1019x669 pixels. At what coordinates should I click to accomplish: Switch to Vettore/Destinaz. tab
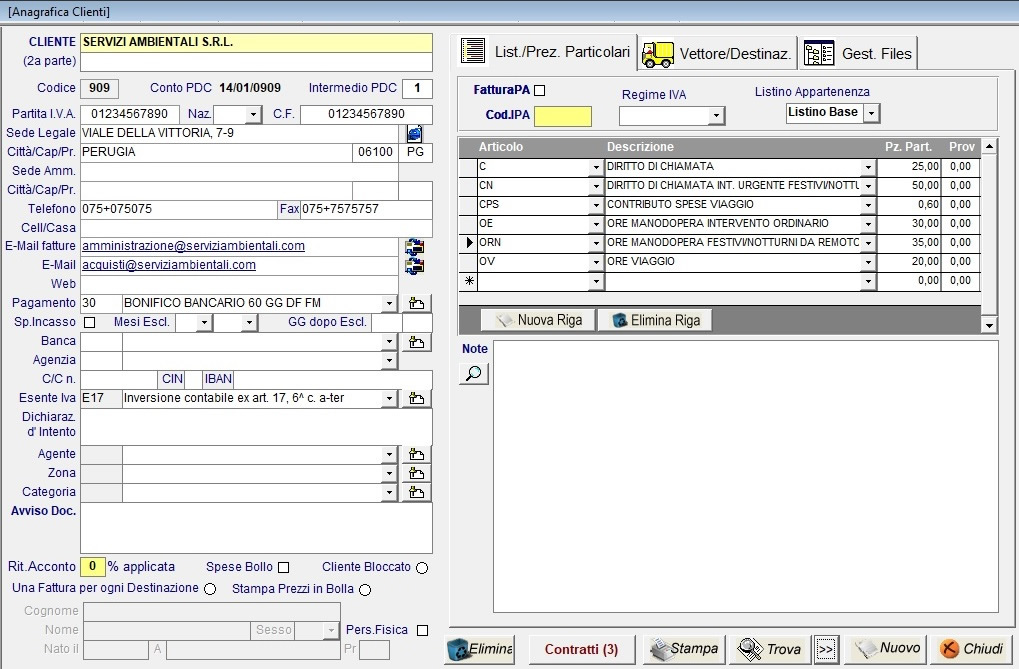tap(717, 53)
